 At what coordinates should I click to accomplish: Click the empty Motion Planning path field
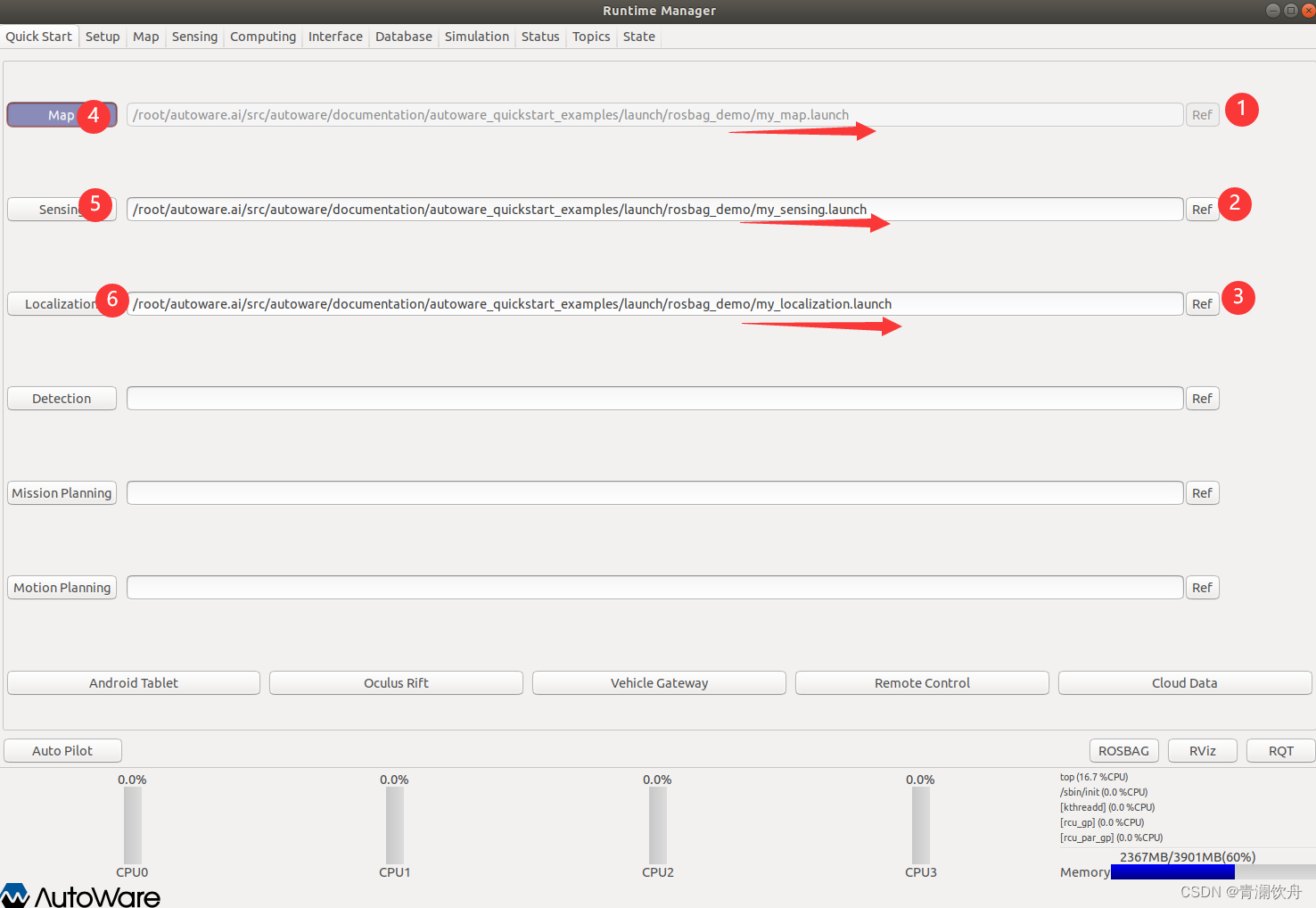coord(655,588)
